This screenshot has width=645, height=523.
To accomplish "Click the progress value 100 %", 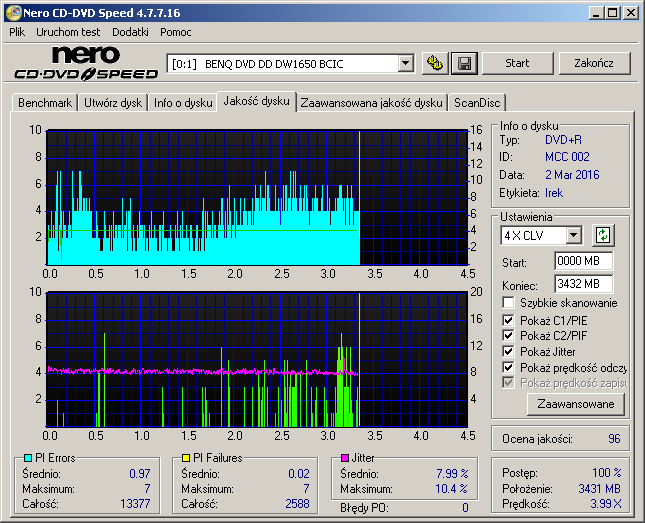I will [x=607, y=473].
